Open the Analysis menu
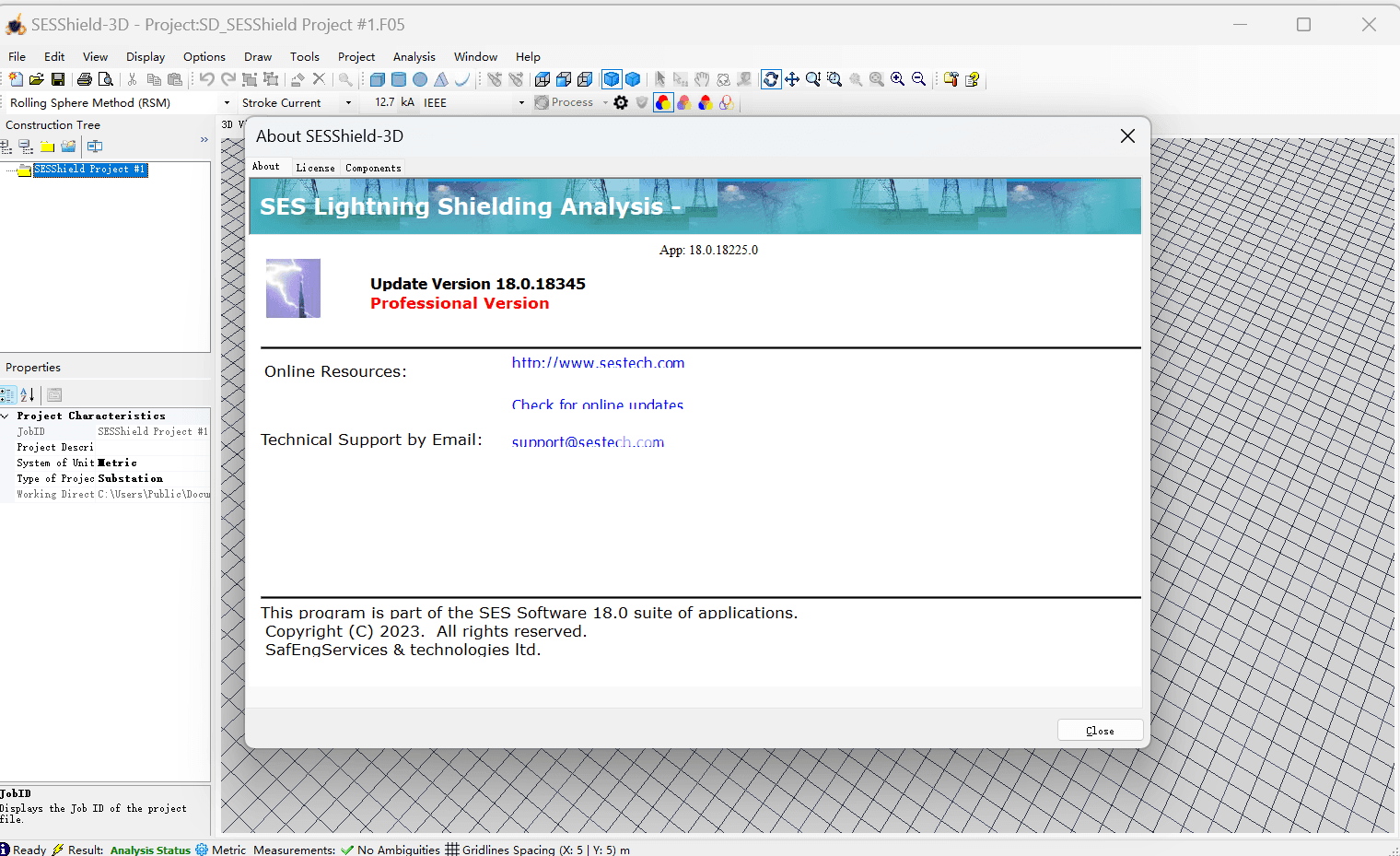The height and width of the screenshot is (856, 1400). tap(414, 56)
